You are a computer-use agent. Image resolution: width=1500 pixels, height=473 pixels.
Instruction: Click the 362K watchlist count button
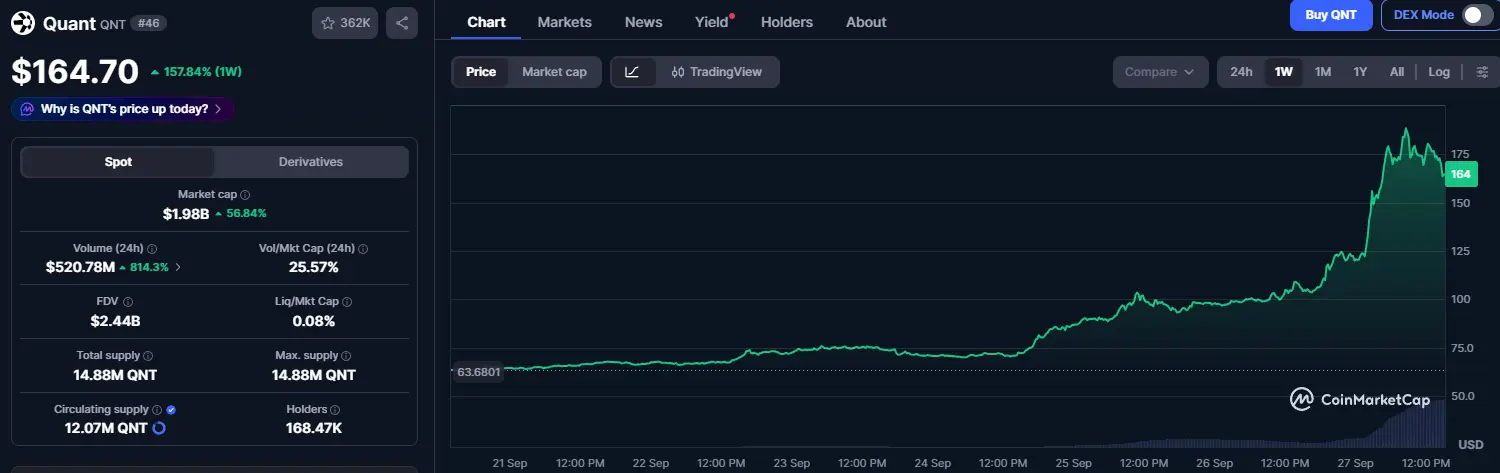pos(345,23)
